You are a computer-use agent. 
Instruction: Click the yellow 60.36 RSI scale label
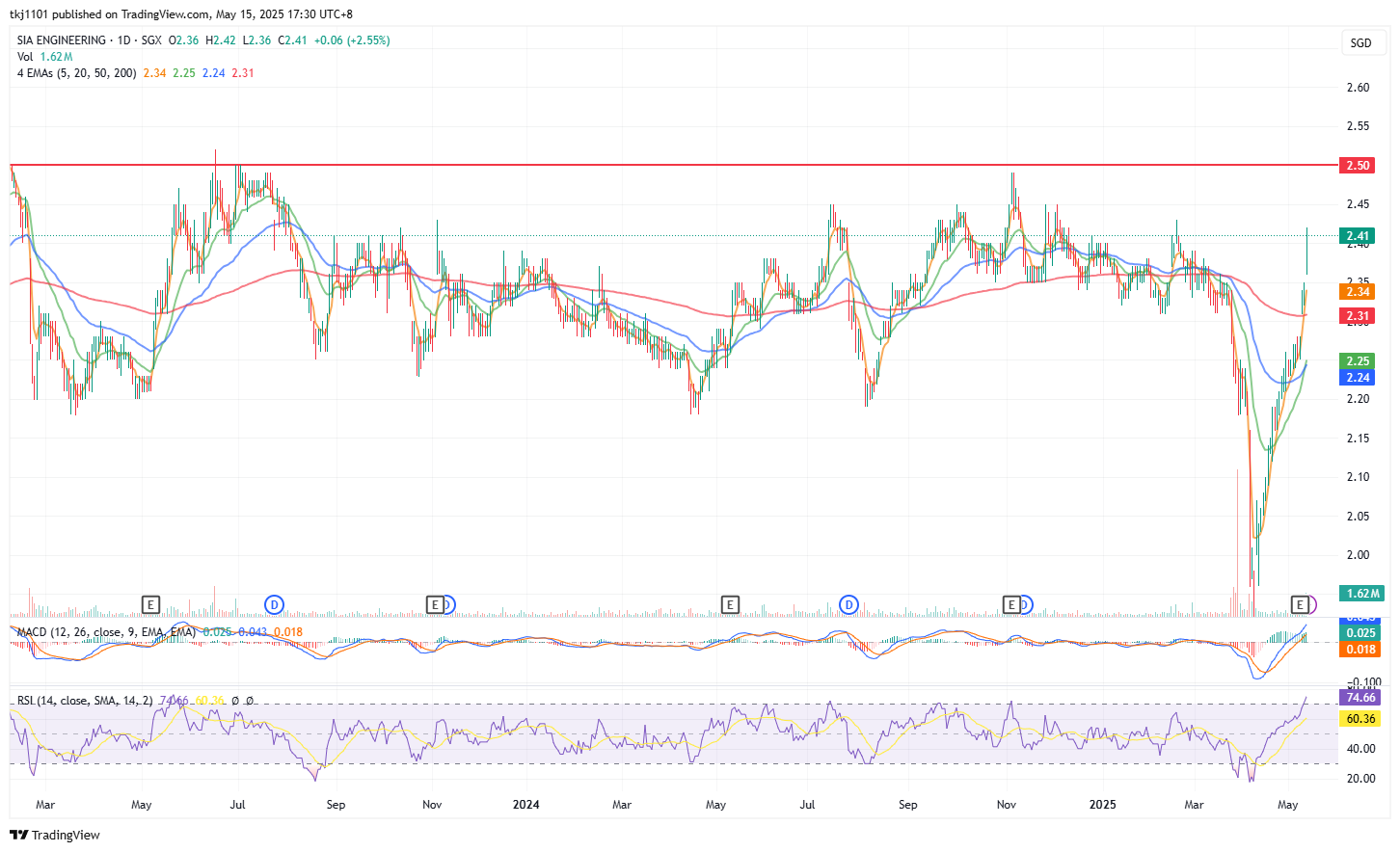[x=1360, y=719]
